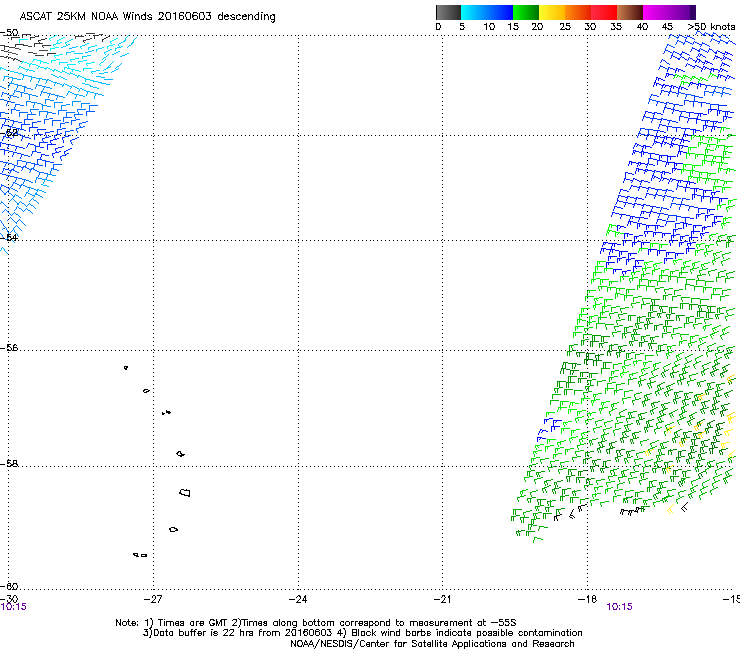Click the longitude label -18
The image size is (740, 650).
point(587,599)
